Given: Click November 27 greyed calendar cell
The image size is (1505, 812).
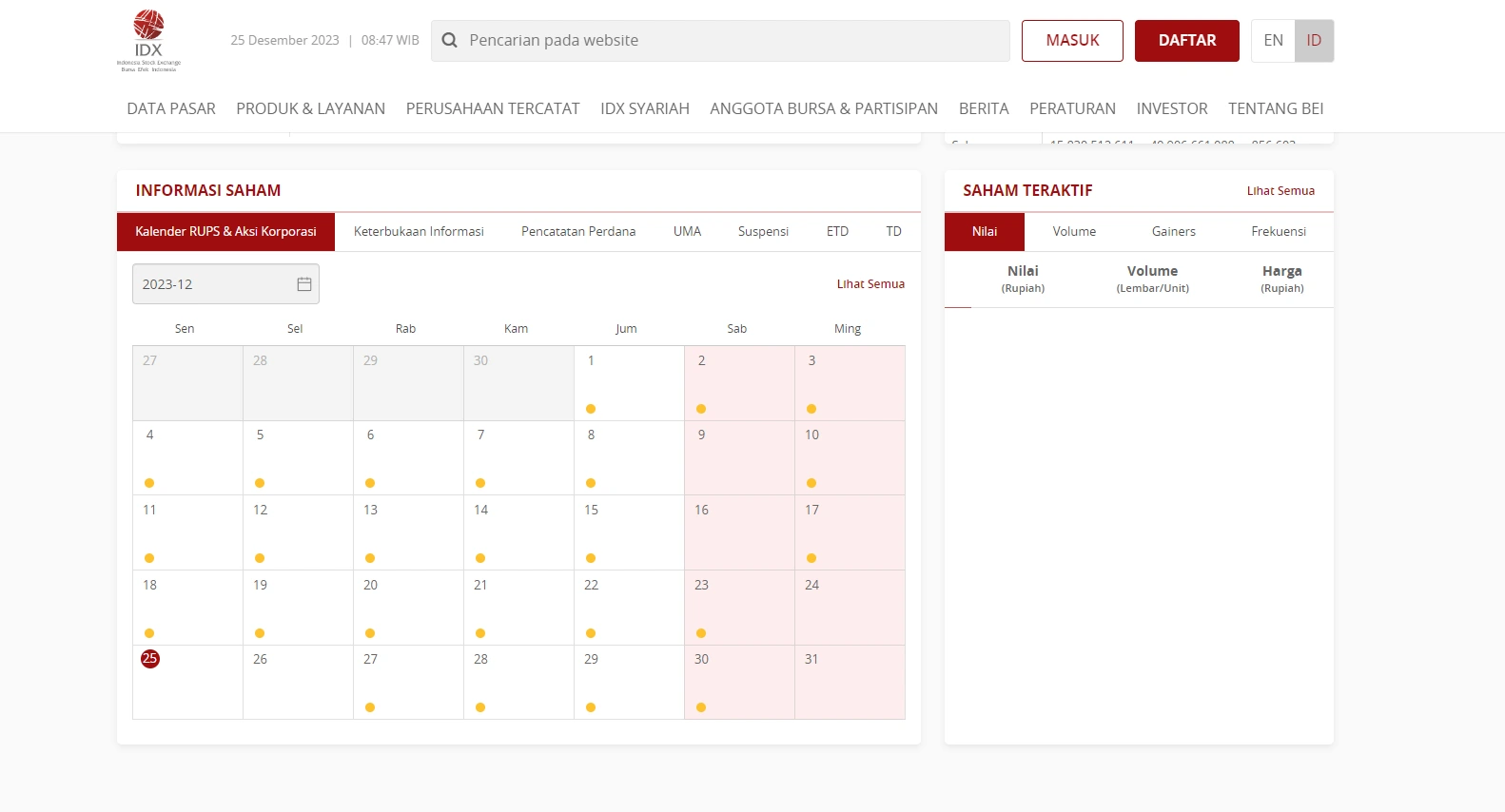Looking at the screenshot, I should 187,383.
